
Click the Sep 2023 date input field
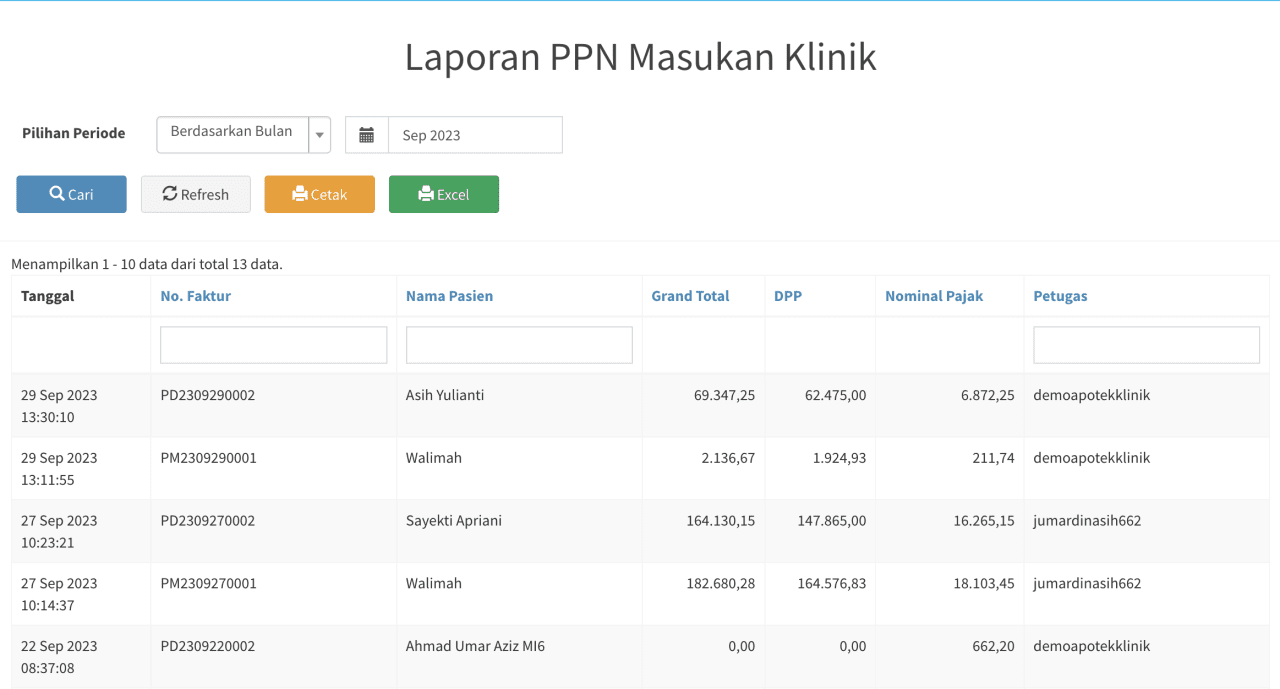[474, 135]
